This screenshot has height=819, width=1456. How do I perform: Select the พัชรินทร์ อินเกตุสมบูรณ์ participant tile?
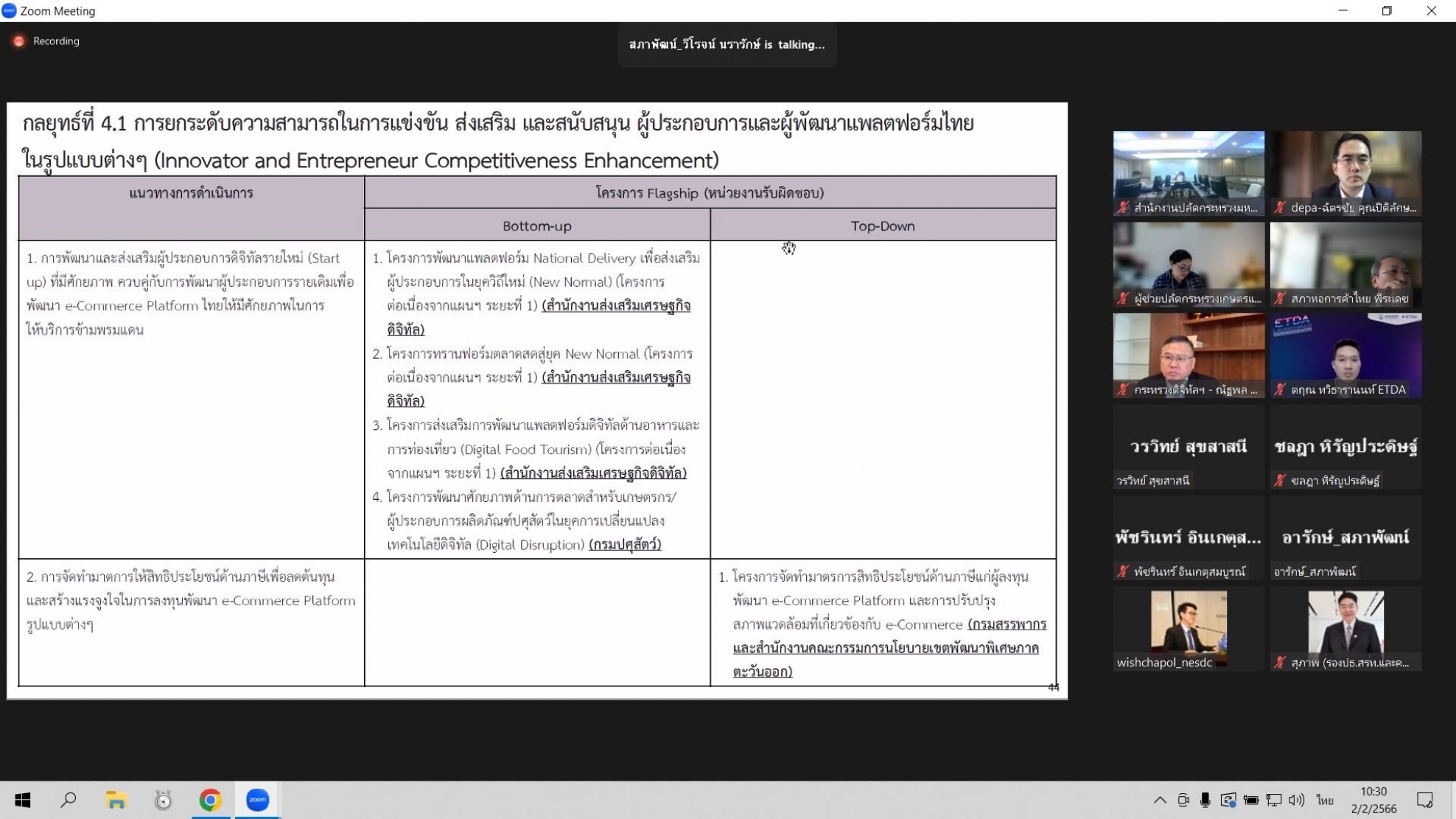pos(1189,537)
